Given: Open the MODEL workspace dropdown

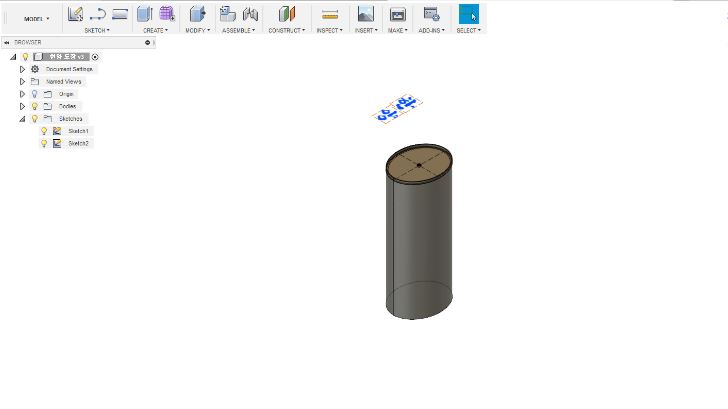Looking at the screenshot, I should (x=36, y=18).
